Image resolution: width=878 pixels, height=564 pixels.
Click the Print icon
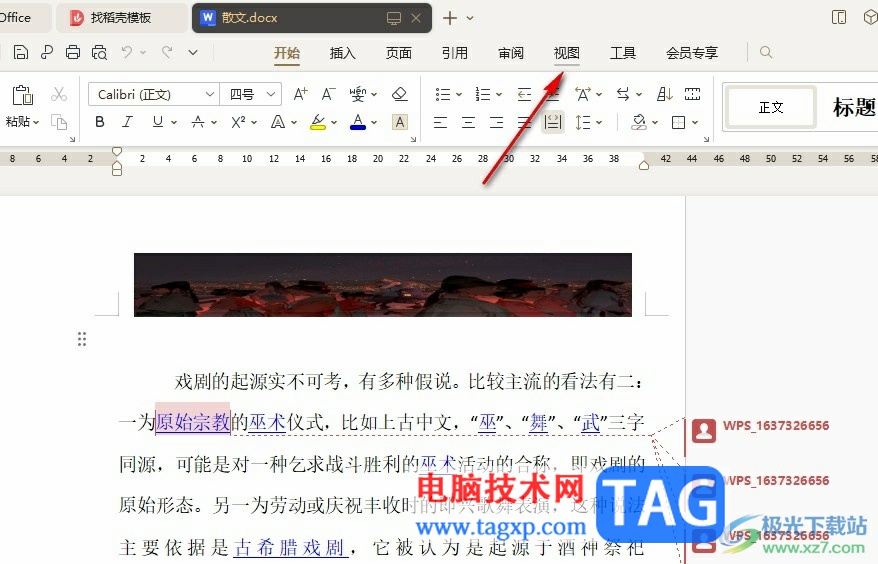click(73, 53)
